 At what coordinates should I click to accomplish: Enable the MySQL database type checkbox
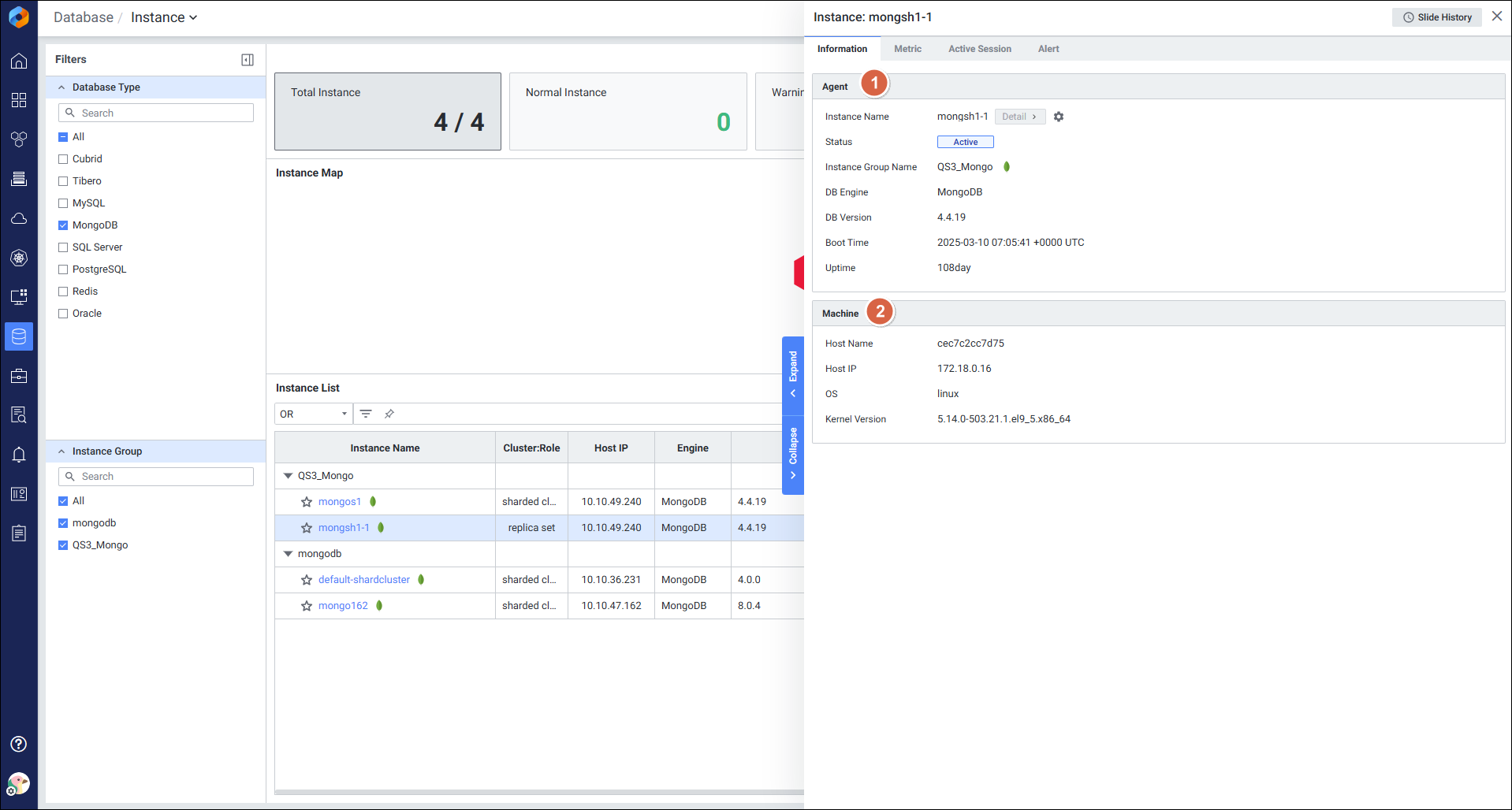point(63,203)
